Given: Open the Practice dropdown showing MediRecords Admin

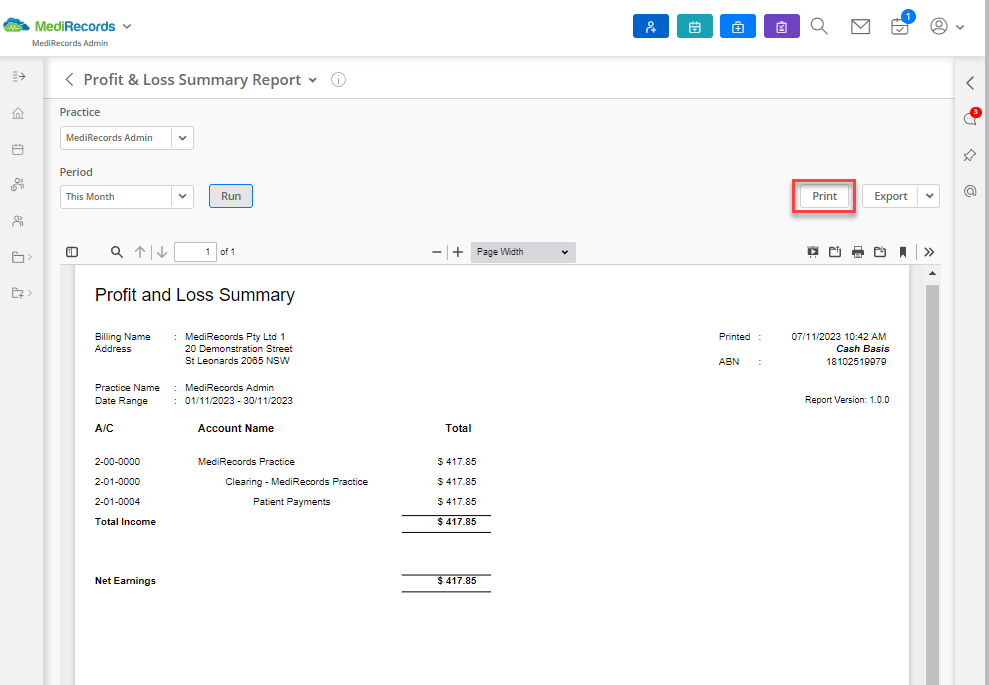Looking at the screenshot, I should pos(127,138).
